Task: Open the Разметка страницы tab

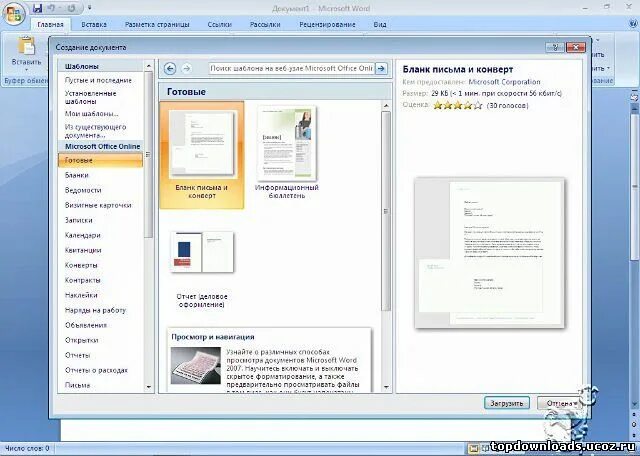Action: point(157,24)
